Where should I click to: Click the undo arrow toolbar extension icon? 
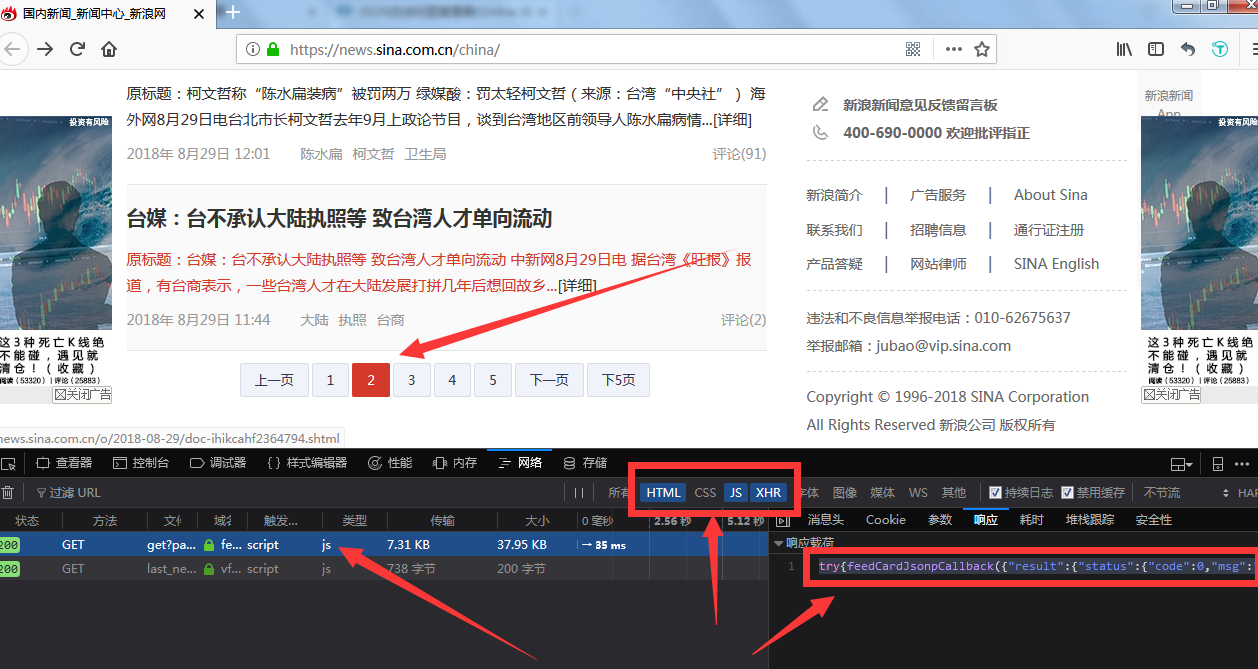pyautogui.click(x=1188, y=49)
